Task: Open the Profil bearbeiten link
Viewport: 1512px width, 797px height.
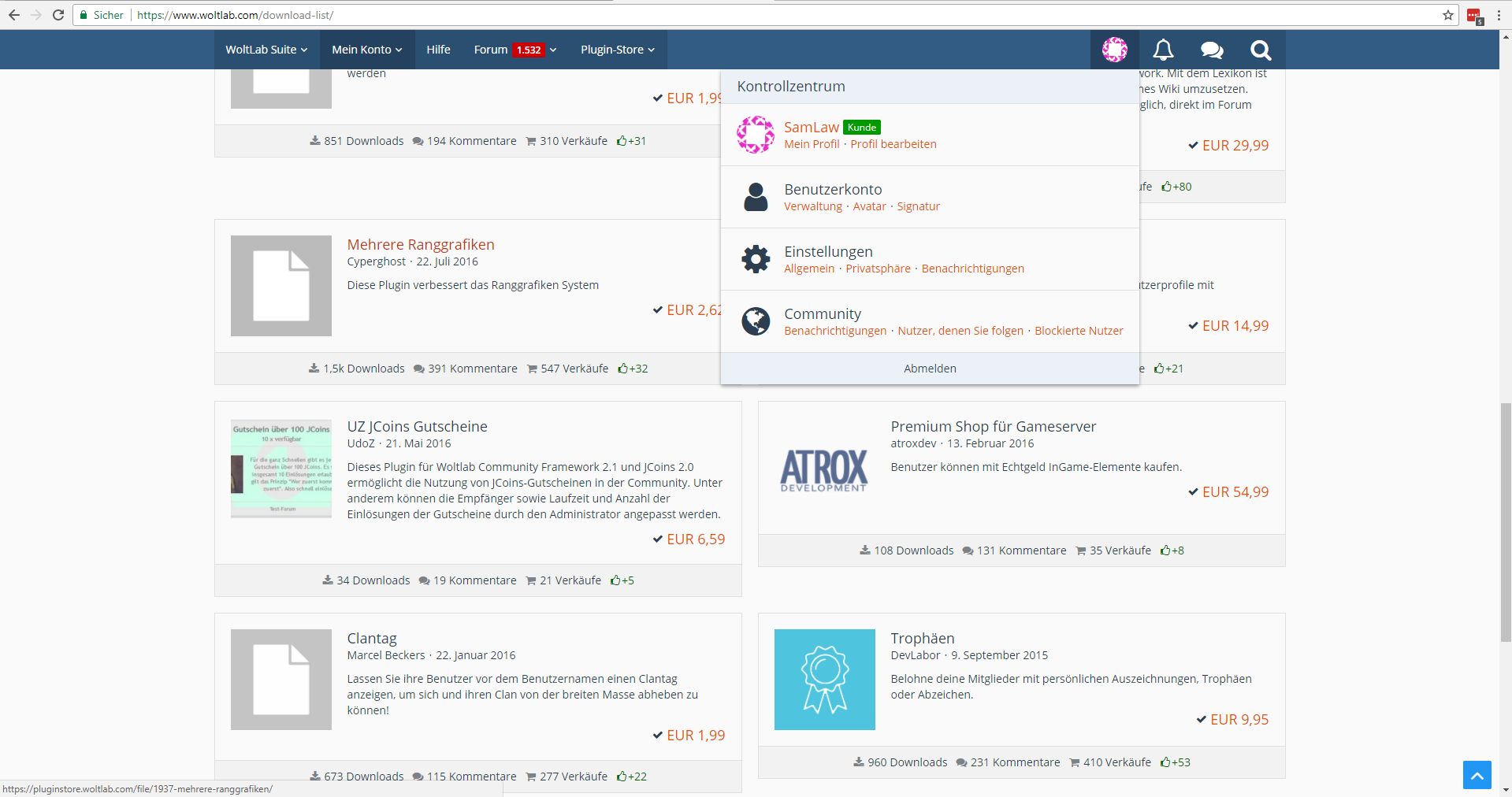Action: coord(893,144)
